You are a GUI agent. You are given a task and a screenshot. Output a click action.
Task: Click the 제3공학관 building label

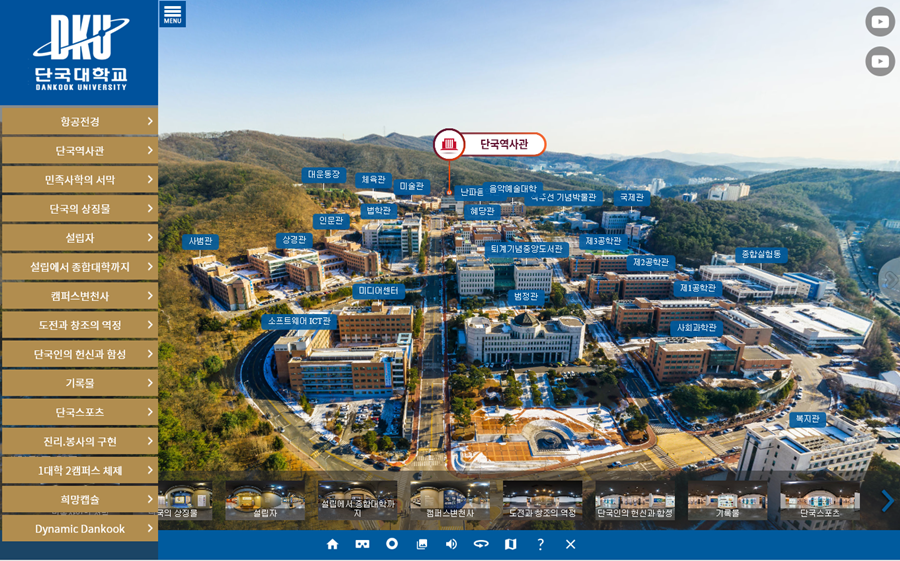[603, 241]
